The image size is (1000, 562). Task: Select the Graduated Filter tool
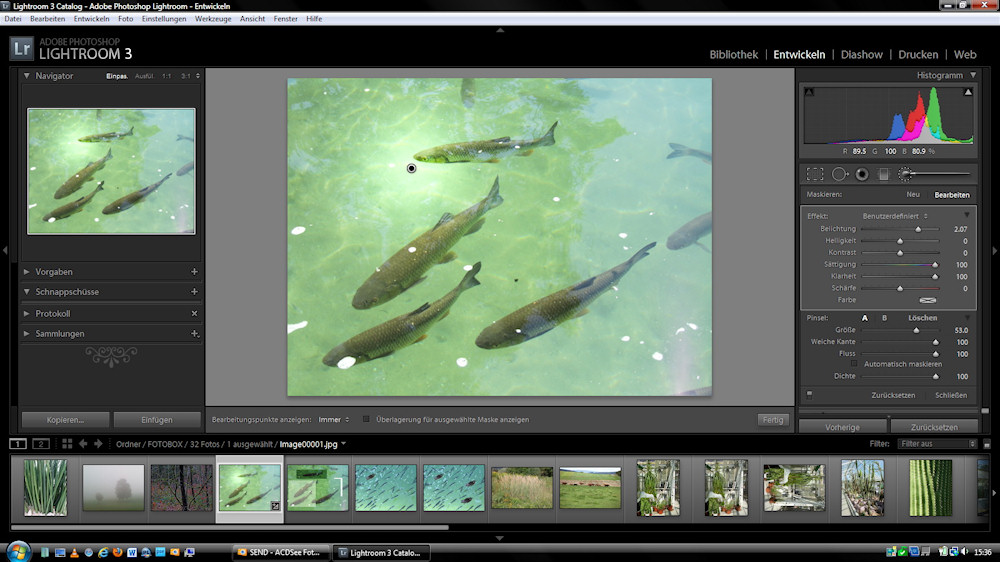pos(883,174)
